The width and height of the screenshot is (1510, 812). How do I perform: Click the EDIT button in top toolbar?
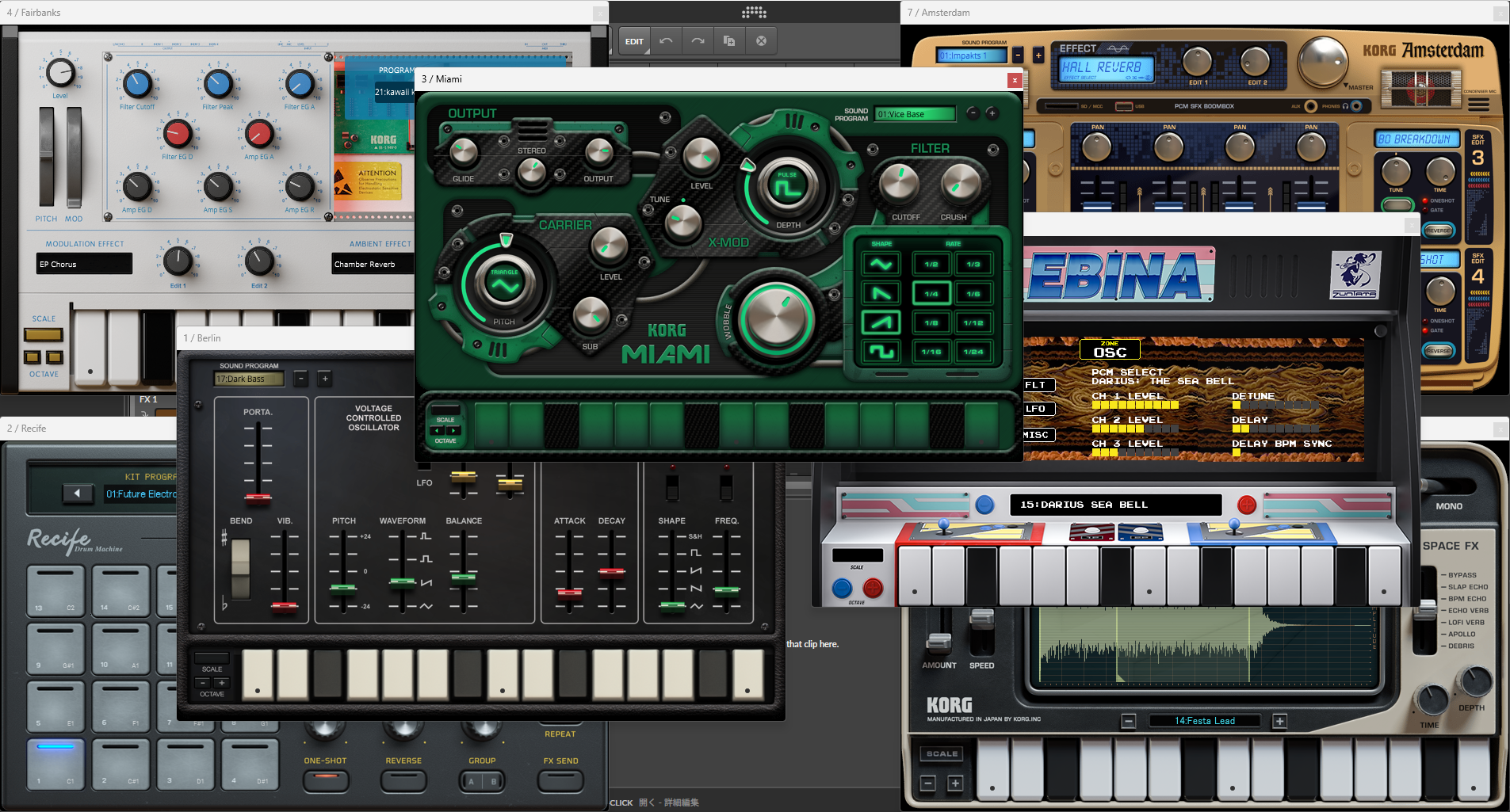(x=634, y=41)
